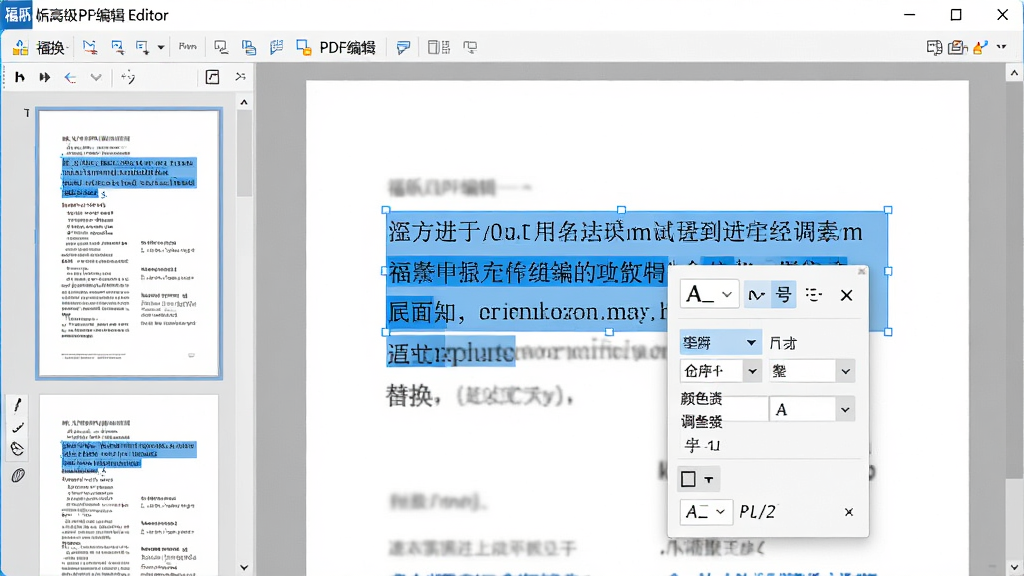
Task: Open the 'A_' dropdown atop the popup
Action: 709,295
